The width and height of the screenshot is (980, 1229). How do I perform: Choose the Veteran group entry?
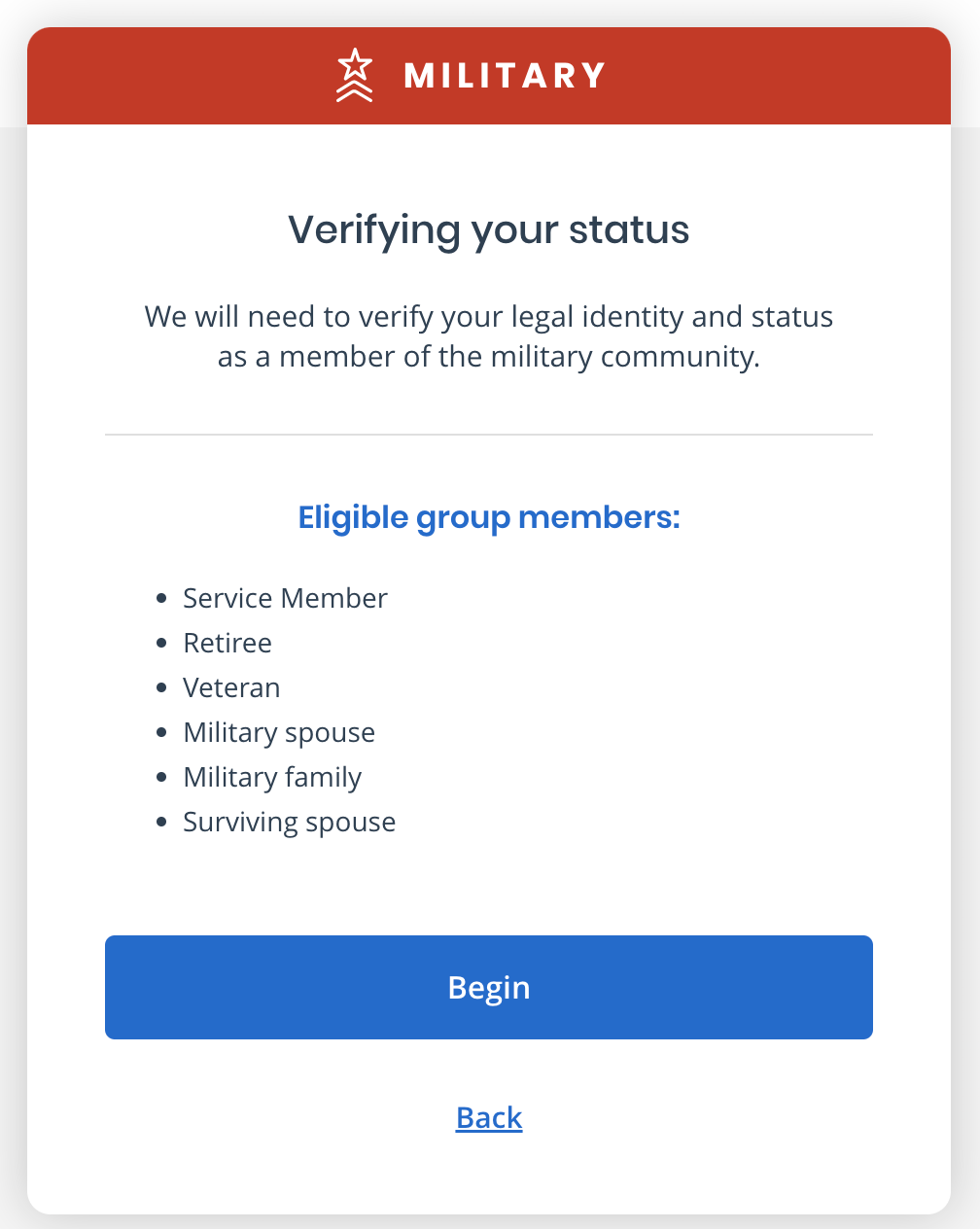click(231, 688)
